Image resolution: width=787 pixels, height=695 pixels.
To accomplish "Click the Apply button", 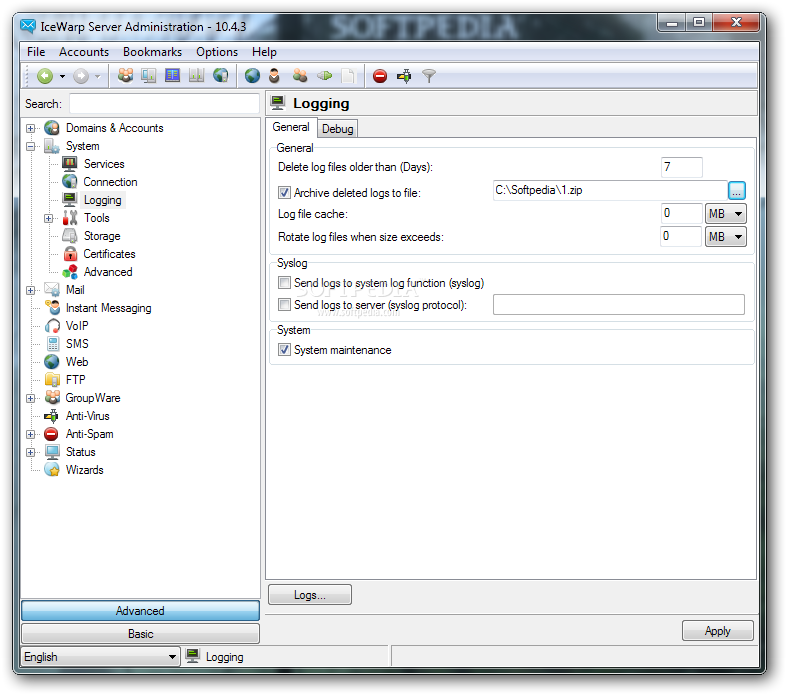I will click(717, 631).
